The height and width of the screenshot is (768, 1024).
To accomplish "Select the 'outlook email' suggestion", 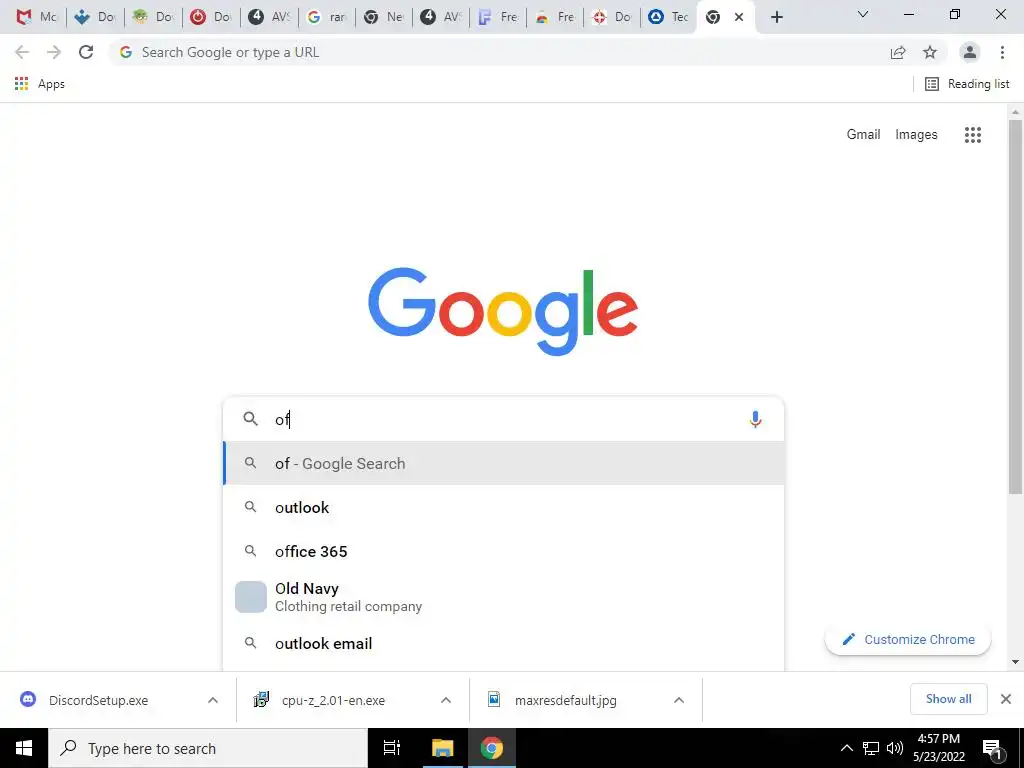I will coord(504,643).
